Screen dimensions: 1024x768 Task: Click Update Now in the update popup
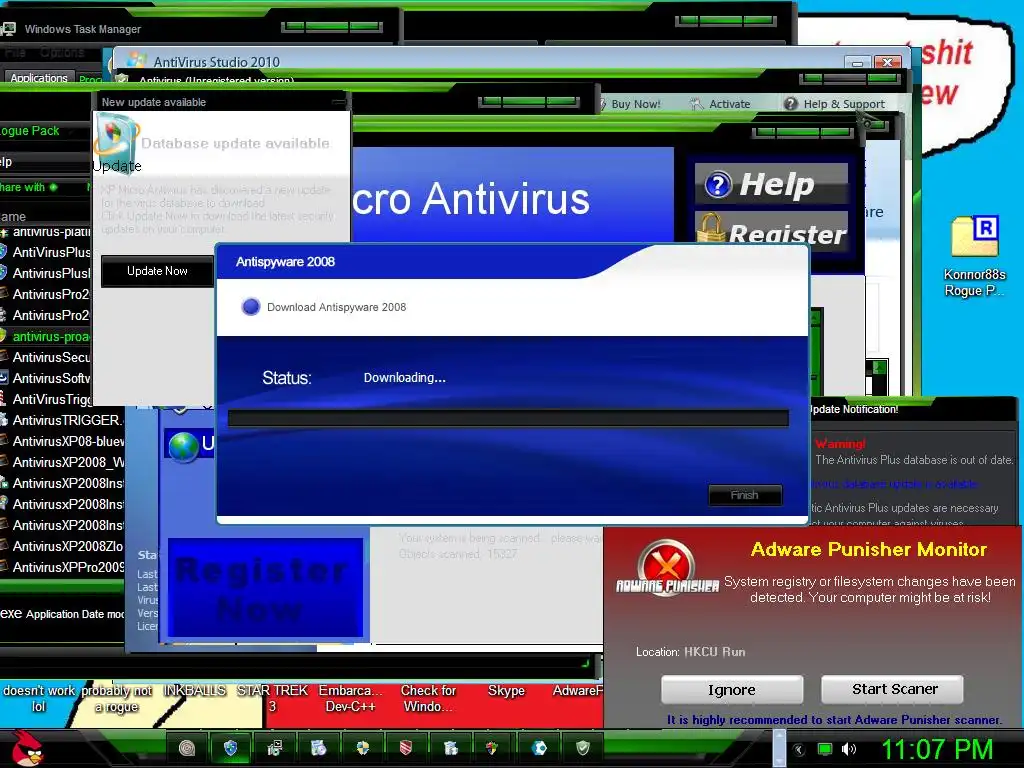click(x=157, y=271)
